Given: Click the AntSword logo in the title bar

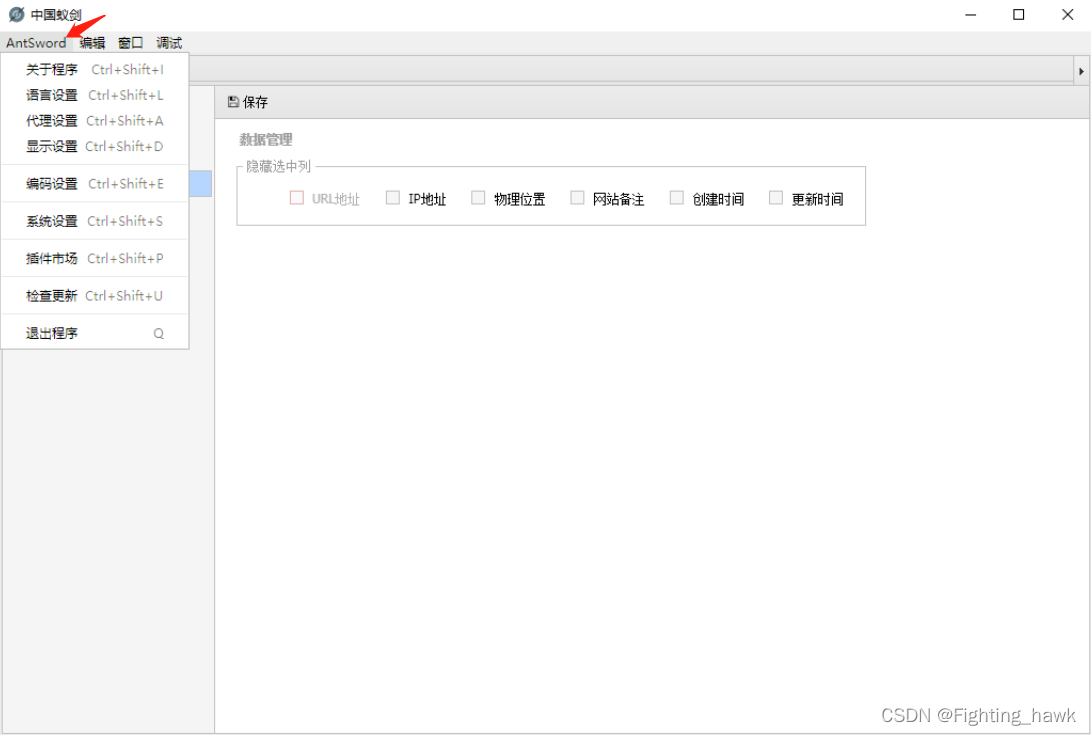Looking at the screenshot, I should click(x=14, y=14).
